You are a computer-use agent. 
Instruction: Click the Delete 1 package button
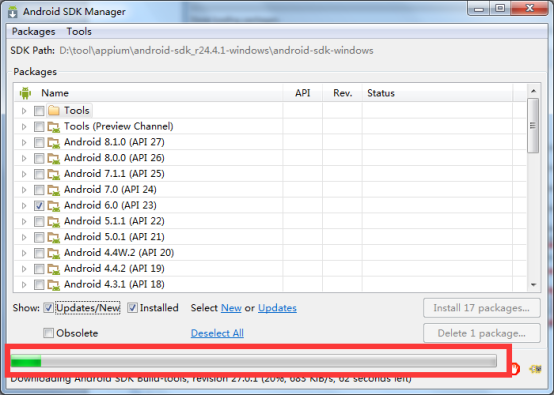tap(482, 333)
